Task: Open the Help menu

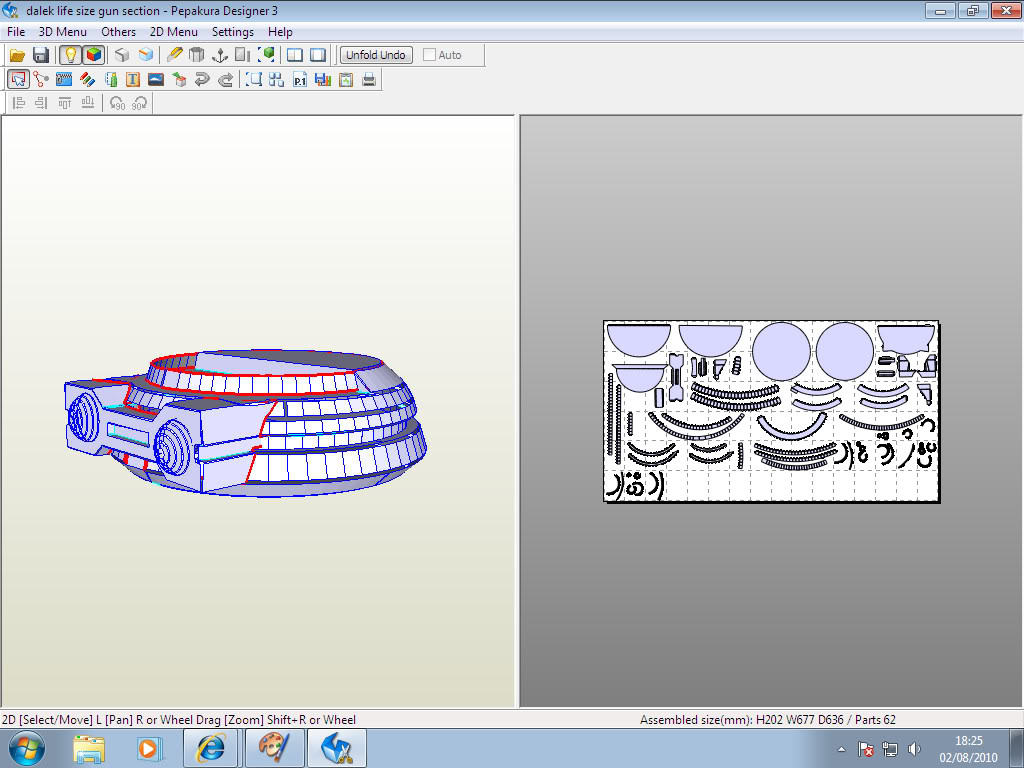Action: 280,31
